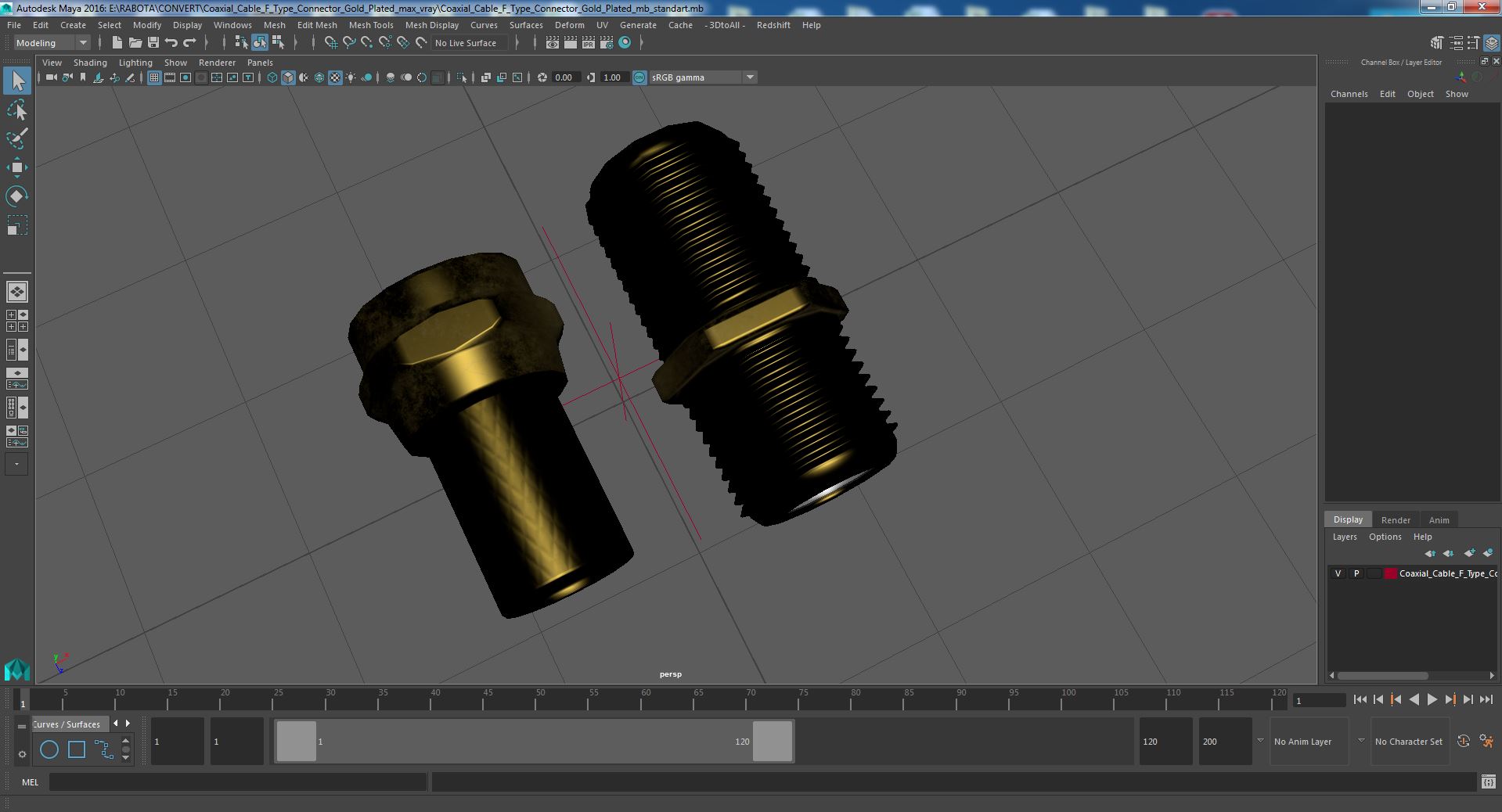Activate the Move tool
Viewport: 1502px width, 812px height.
[x=16, y=167]
